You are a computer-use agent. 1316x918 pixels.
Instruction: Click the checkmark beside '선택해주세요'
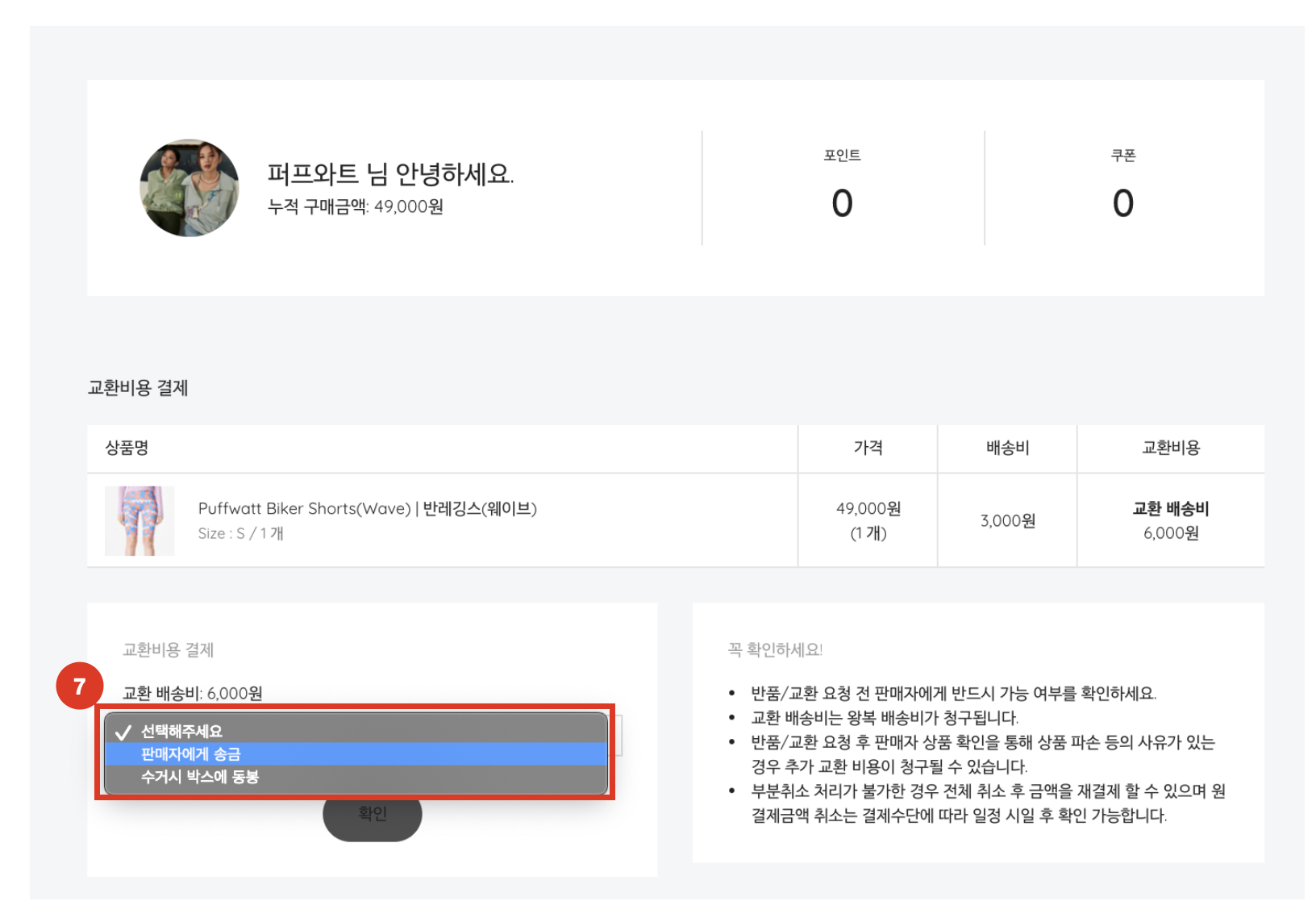click(123, 732)
